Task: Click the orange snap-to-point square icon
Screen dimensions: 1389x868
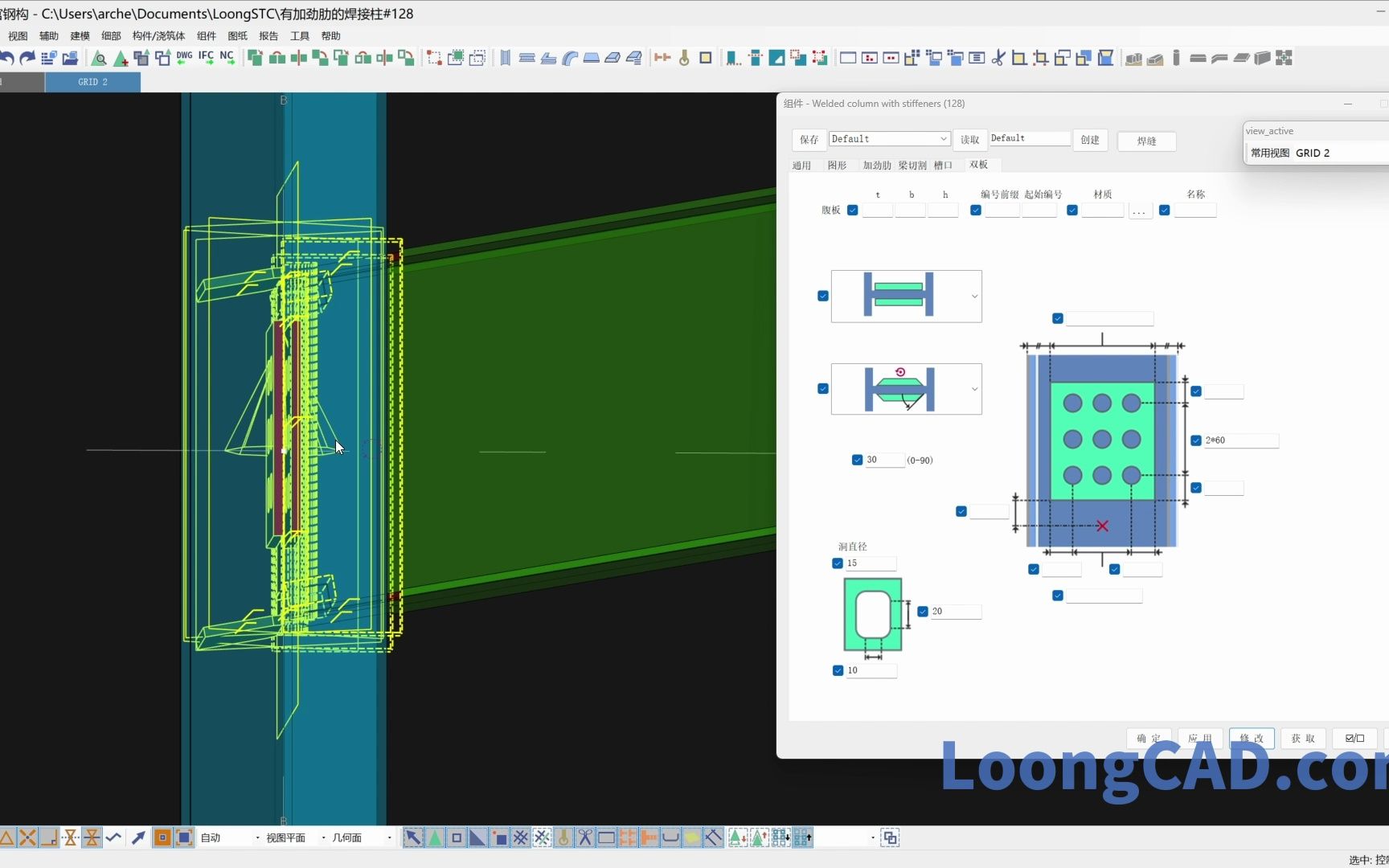Action: coord(162,837)
